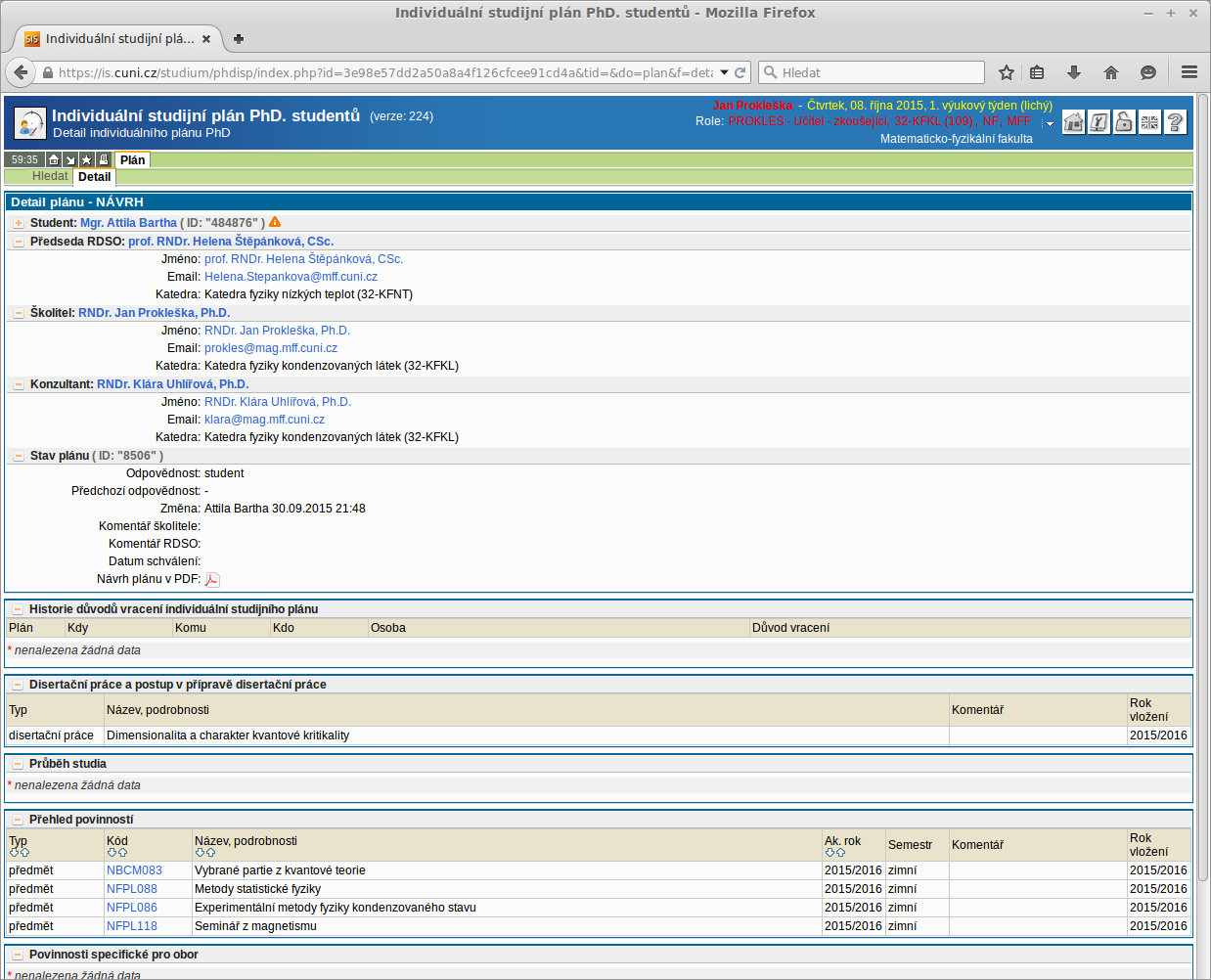Sort Ak. rok column ascending with up arrow
Screen dimensions: 1211x980
pos(840,853)
